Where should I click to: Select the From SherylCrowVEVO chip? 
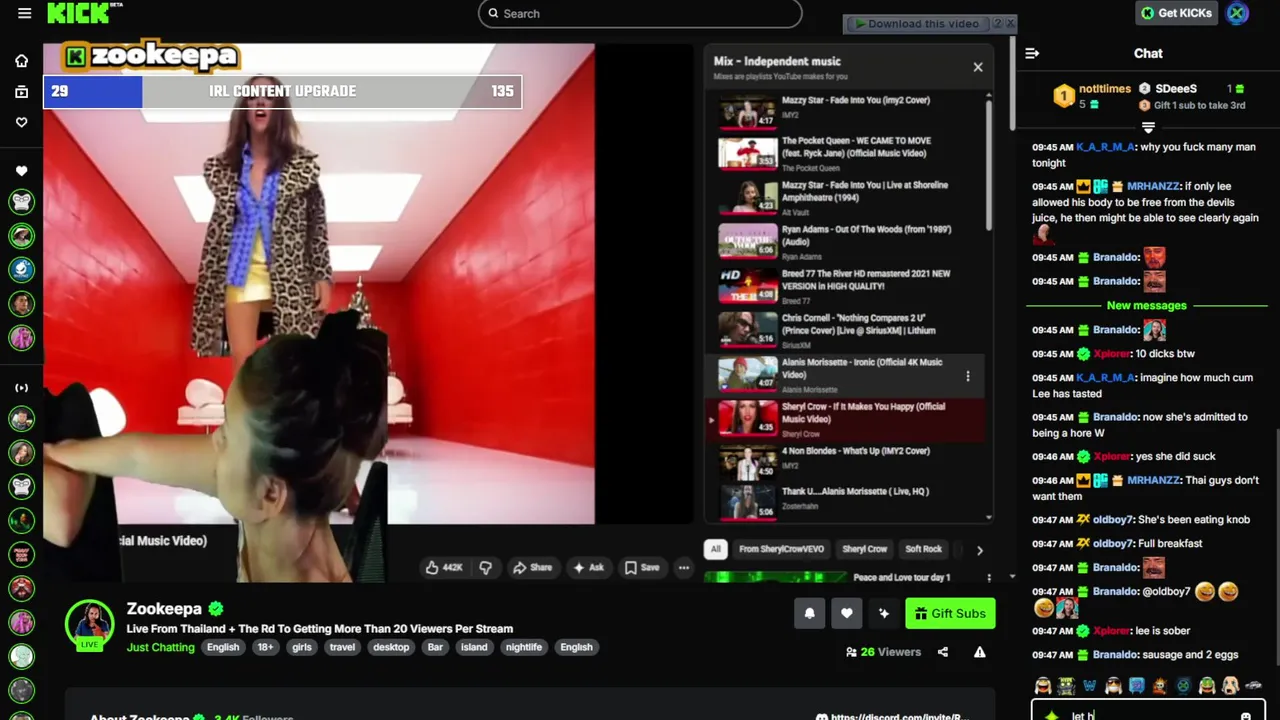(781, 549)
